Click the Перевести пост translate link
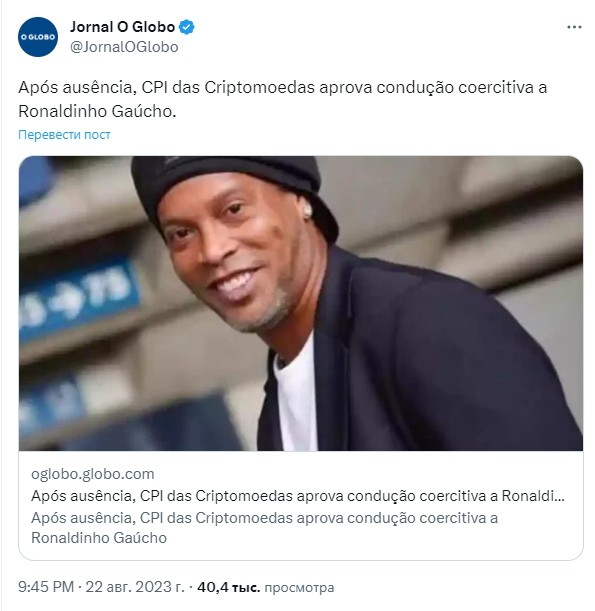This screenshot has width=595, height=611. [64, 135]
